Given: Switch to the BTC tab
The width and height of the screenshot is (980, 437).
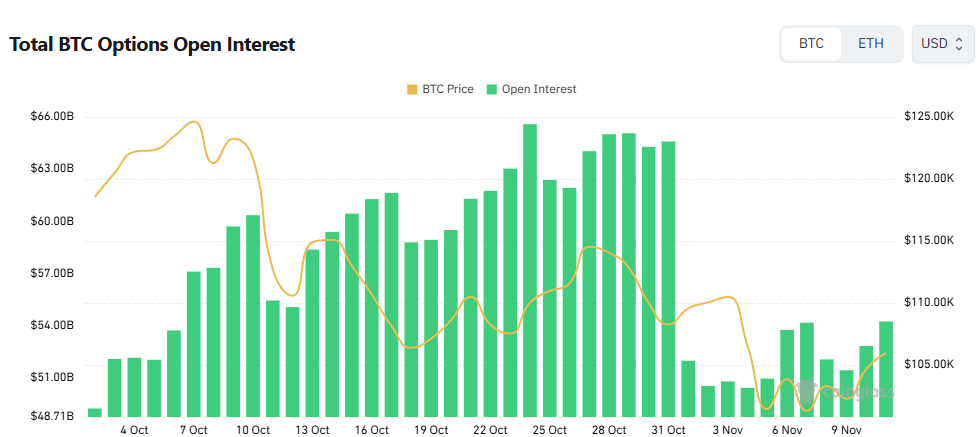Looking at the screenshot, I should (811, 44).
